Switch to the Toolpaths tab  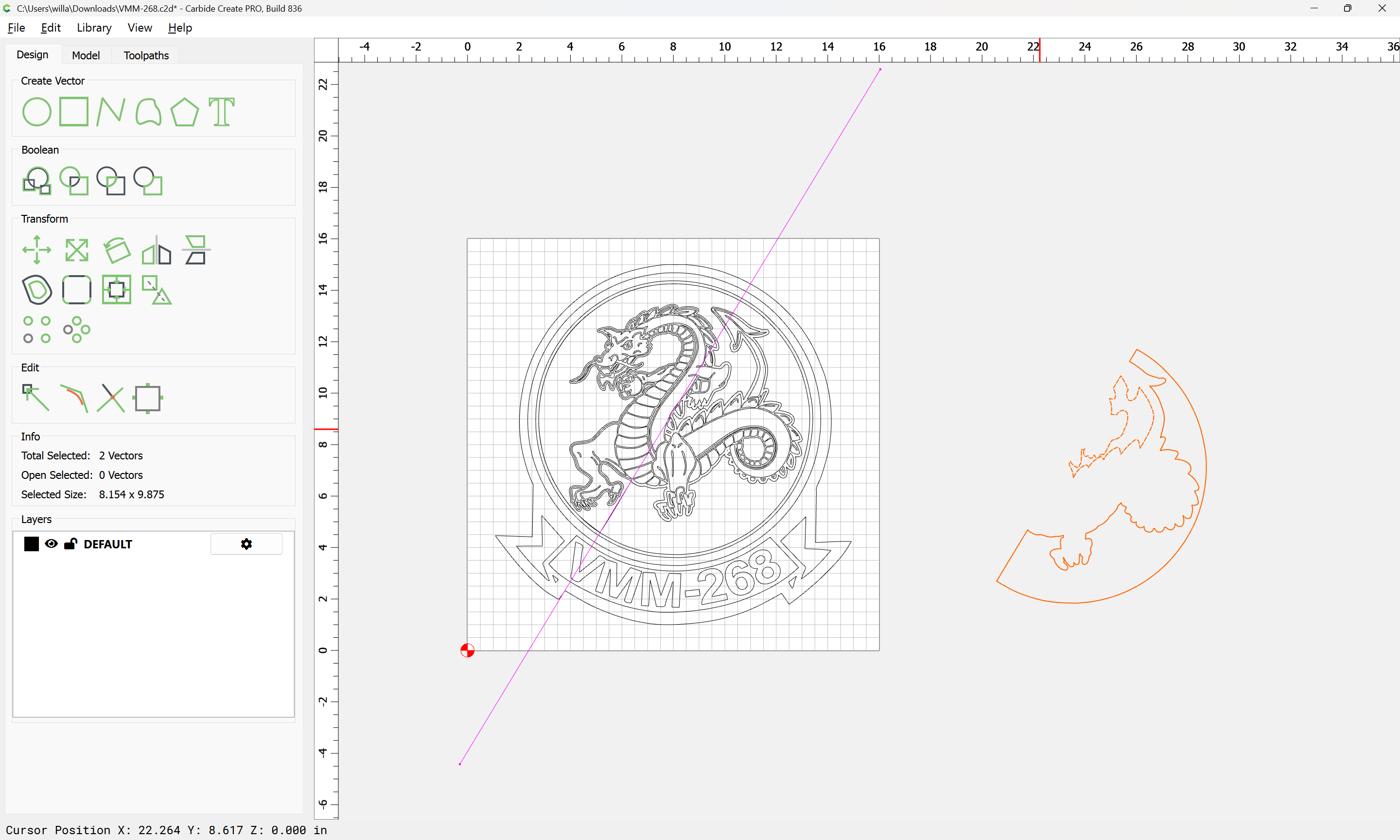click(146, 55)
